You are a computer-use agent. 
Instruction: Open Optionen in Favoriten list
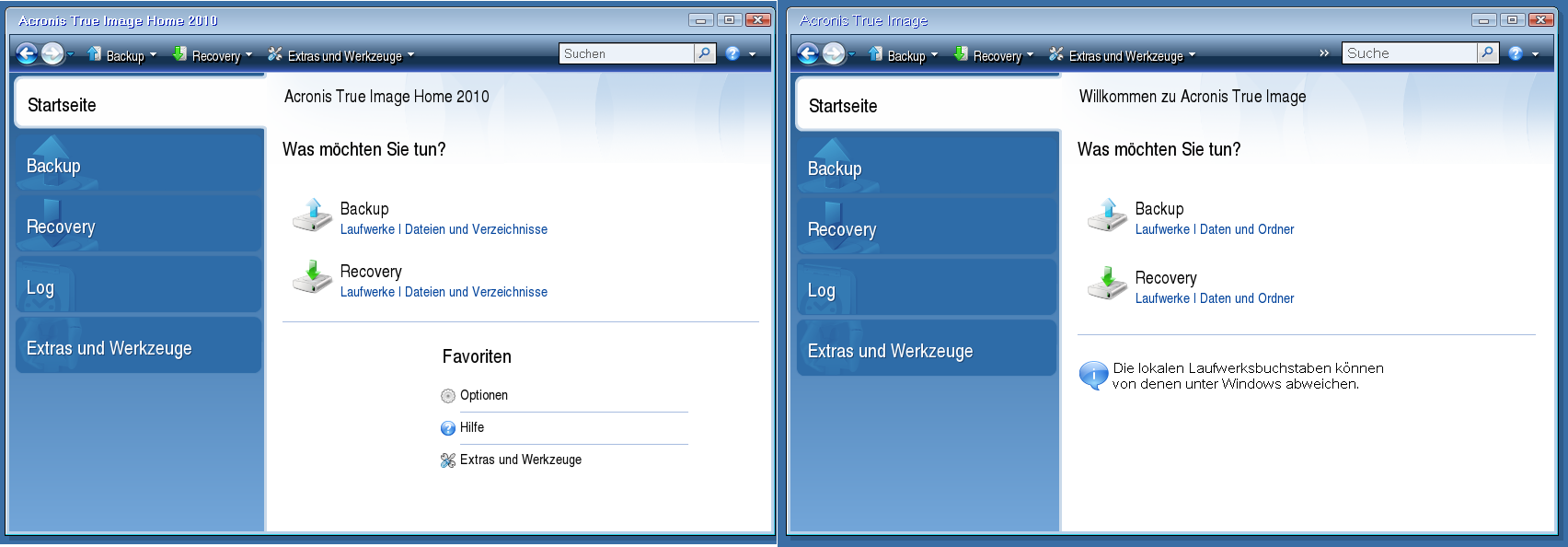pyautogui.click(x=484, y=395)
